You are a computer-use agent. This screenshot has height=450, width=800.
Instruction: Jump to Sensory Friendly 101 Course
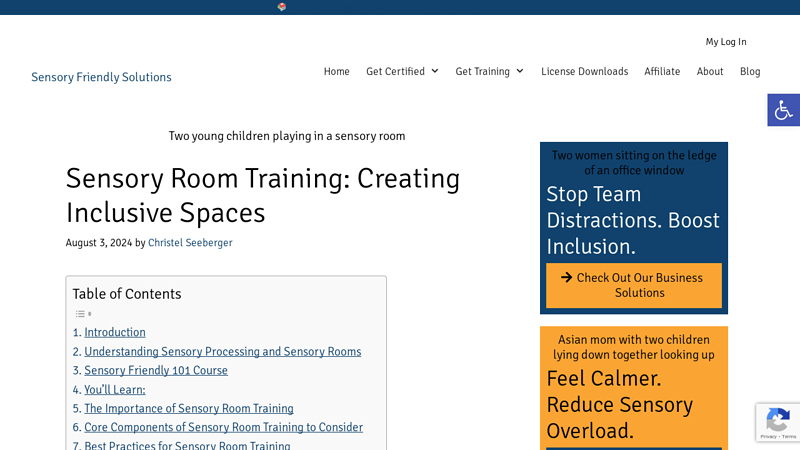156,370
